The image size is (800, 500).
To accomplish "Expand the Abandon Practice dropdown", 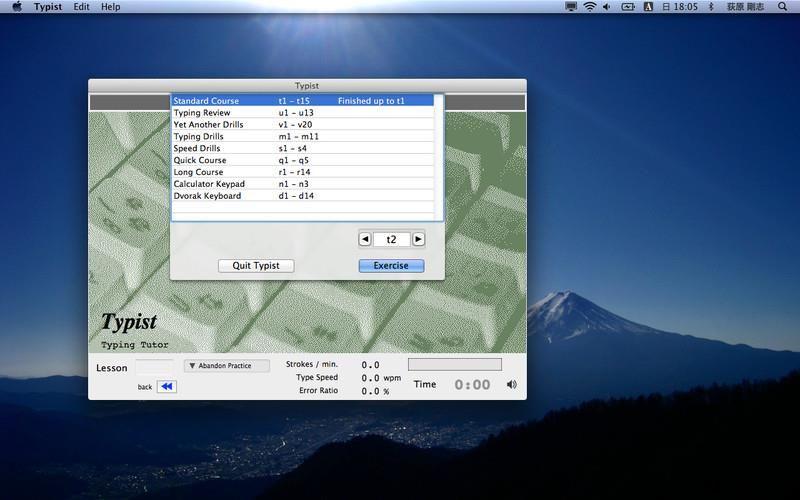I will coord(227,366).
